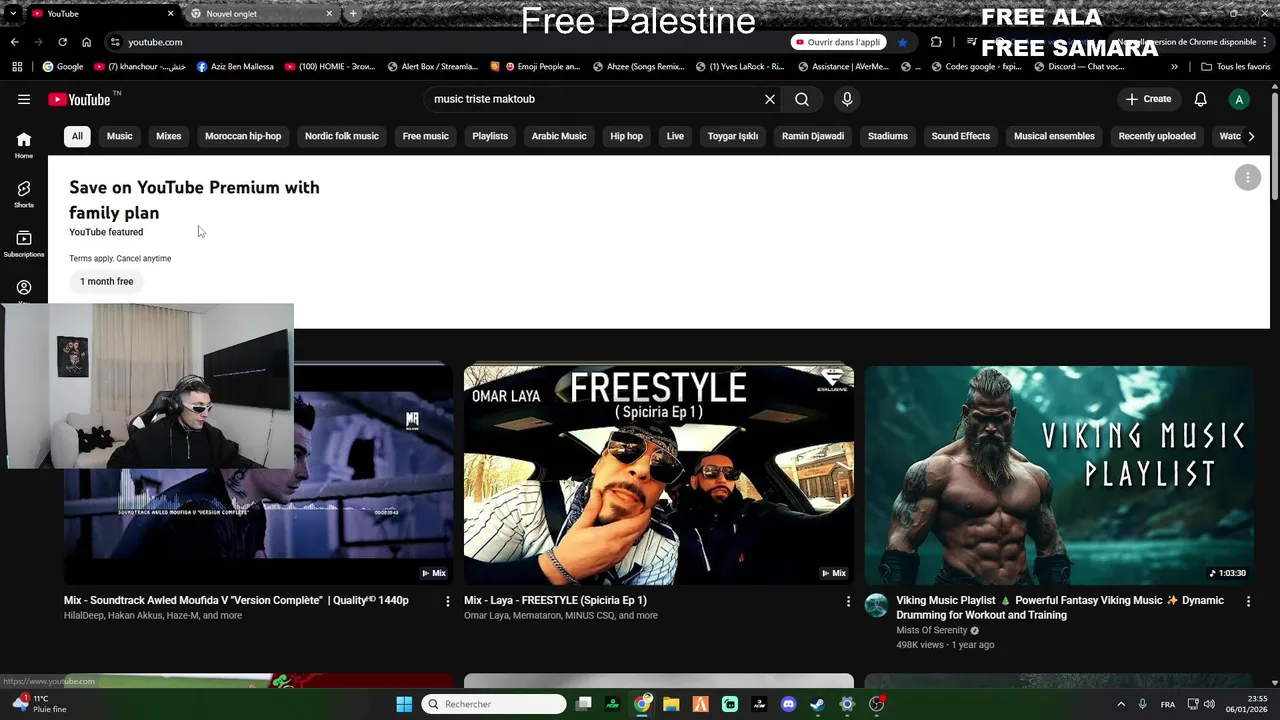Select the Mixes filter chip

pos(169,136)
